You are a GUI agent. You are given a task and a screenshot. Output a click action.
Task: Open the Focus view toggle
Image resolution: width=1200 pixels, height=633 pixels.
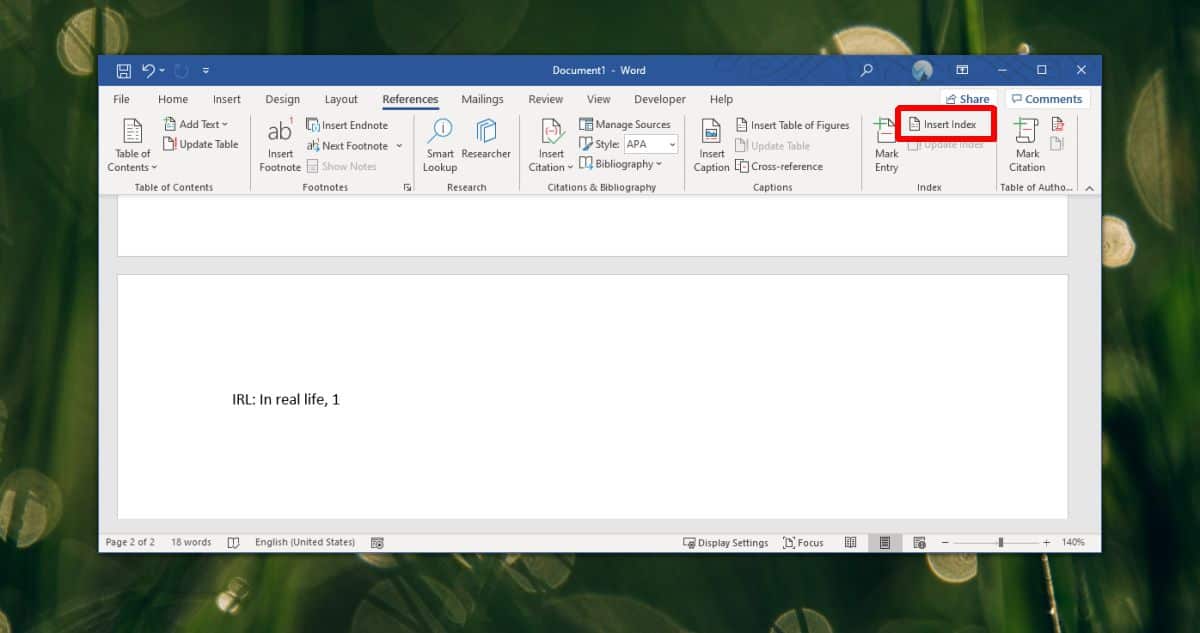(803, 542)
